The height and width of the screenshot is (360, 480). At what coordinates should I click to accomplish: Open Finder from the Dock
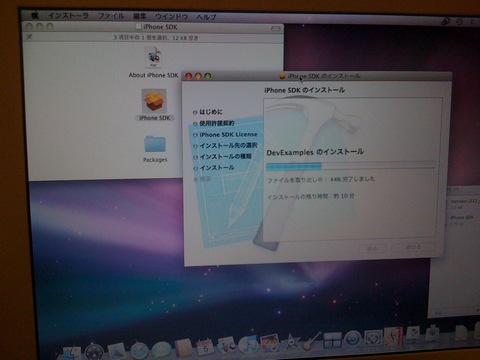(x=72, y=353)
